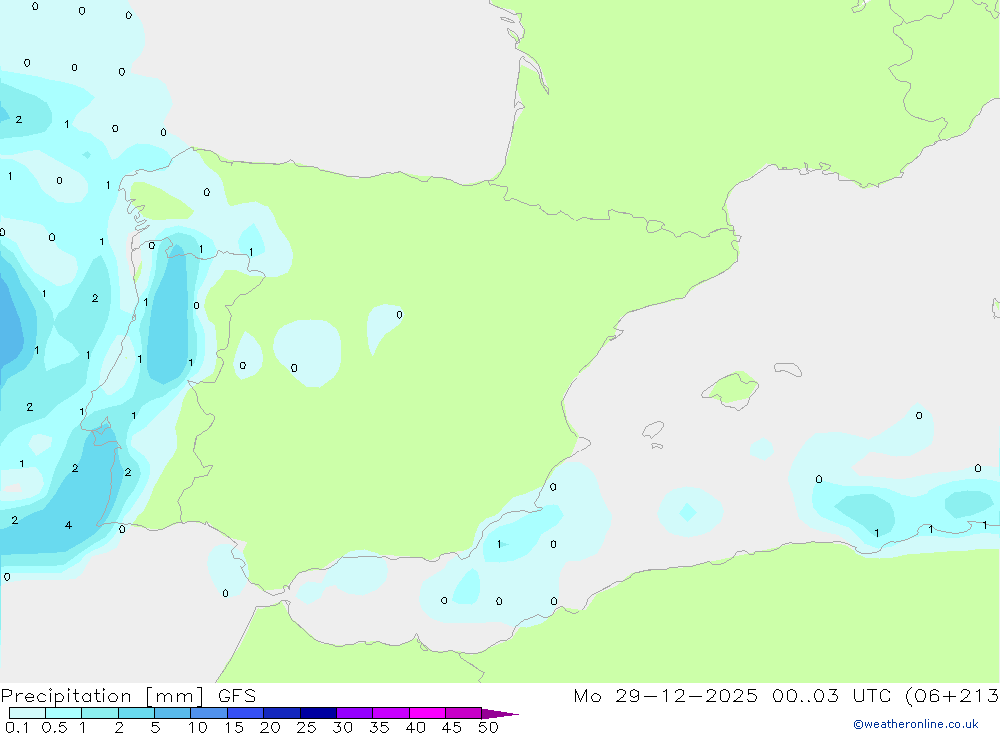This screenshot has width=1000, height=733.
Task: Pick the 10–15 mm legend swatch
Action: coord(209,713)
